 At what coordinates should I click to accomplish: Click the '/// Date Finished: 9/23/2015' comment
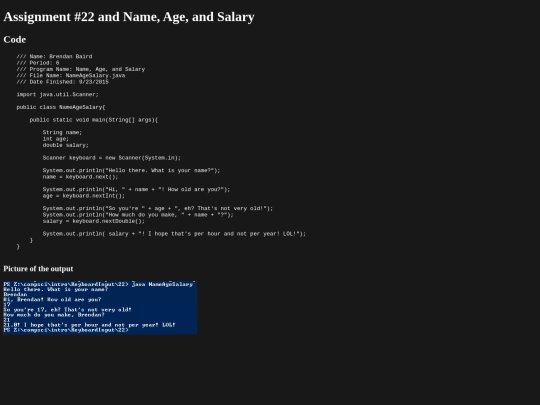[63, 82]
